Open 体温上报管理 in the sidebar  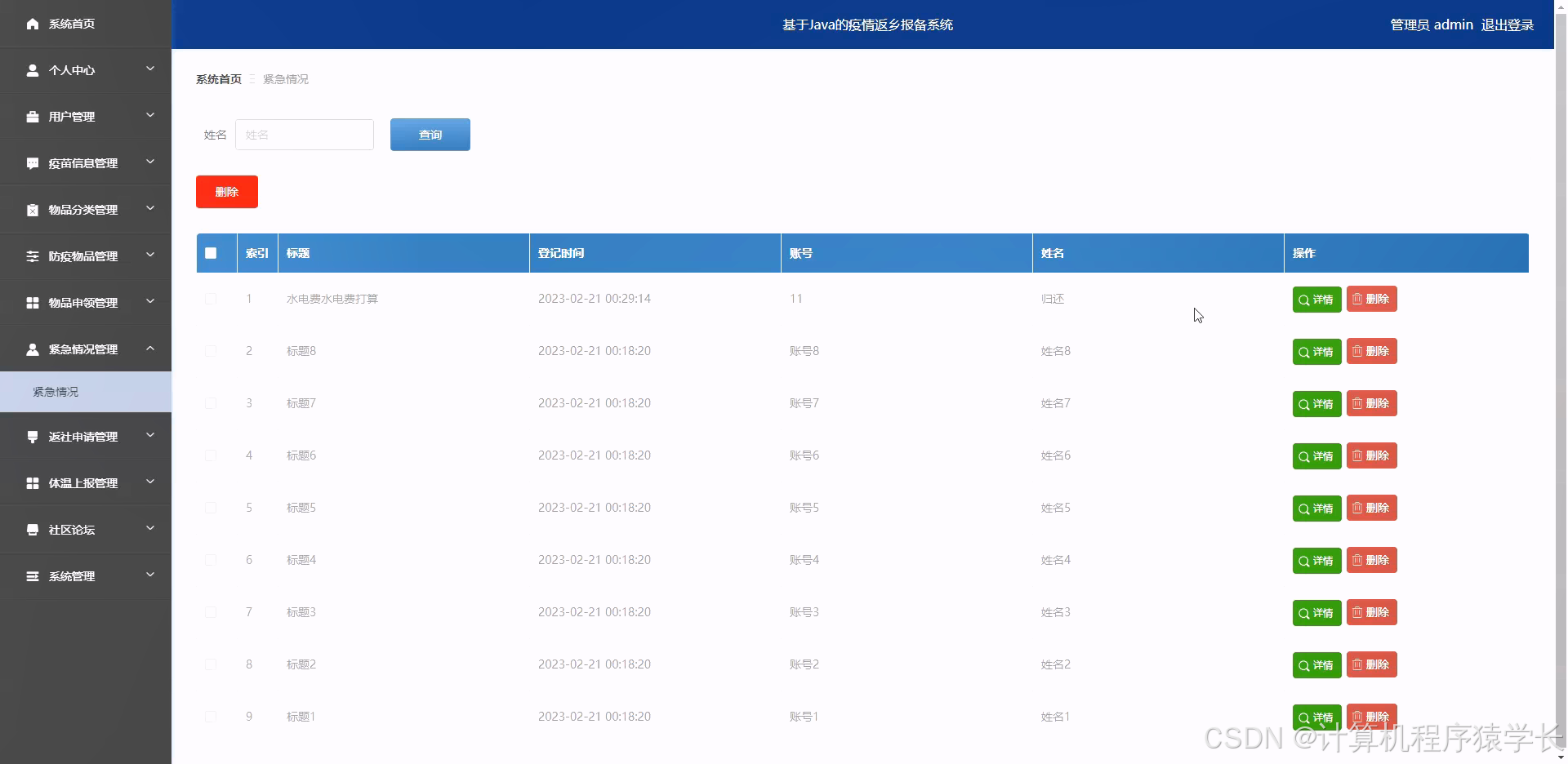(x=86, y=483)
